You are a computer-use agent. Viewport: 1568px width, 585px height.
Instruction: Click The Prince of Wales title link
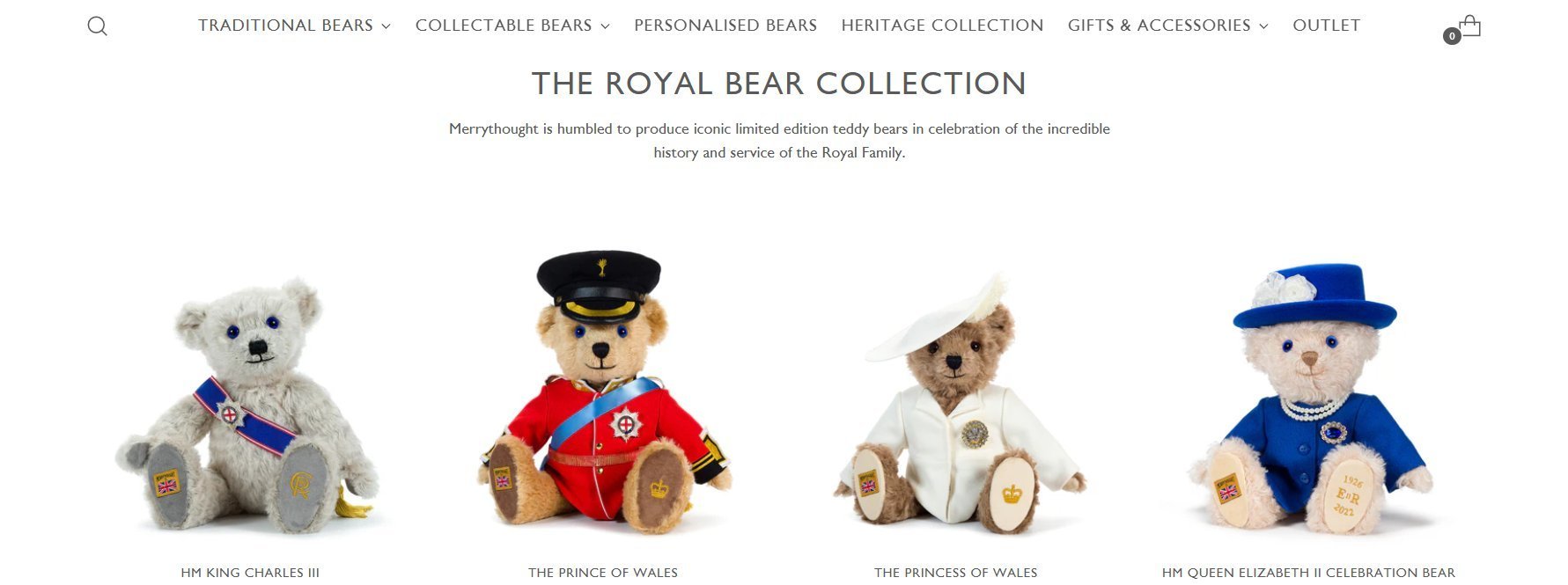point(603,573)
